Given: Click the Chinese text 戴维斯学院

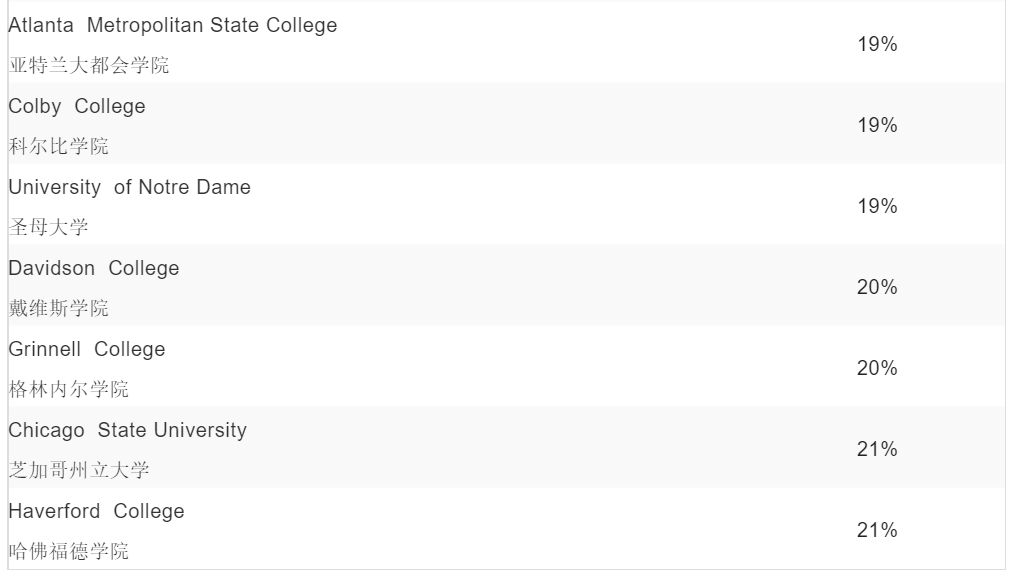Looking at the screenshot, I should tap(59, 309).
